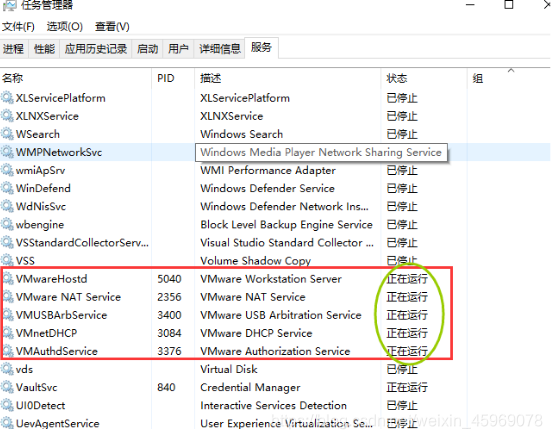Select the WdNisSvc service name
This screenshot has width=552, height=439.
(x=41, y=206)
